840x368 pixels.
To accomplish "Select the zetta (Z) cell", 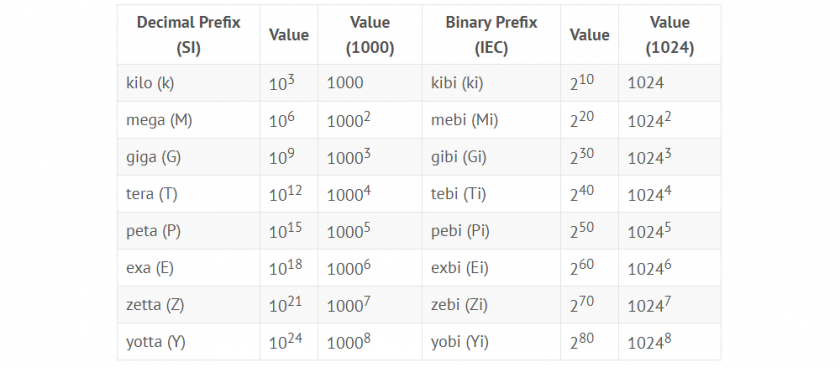I will point(189,305).
